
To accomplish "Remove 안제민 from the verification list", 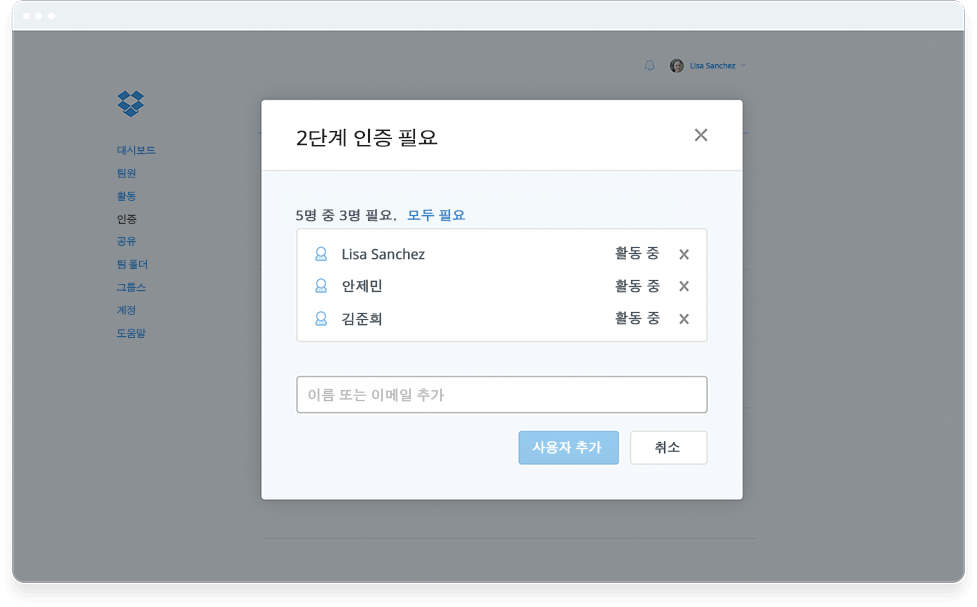I will [683, 286].
